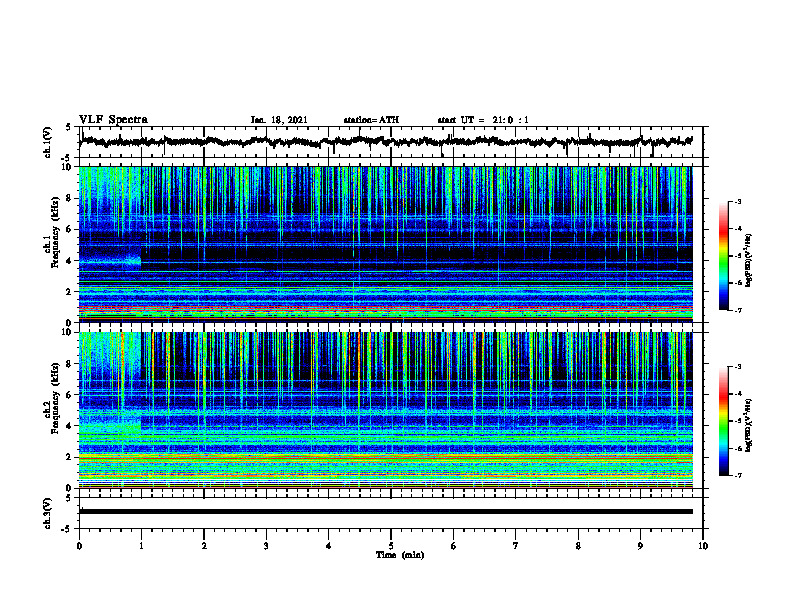Click the "-5" voltage tick on ch.3(V) axis
This screenshot has height=612, width=792.
66,529
